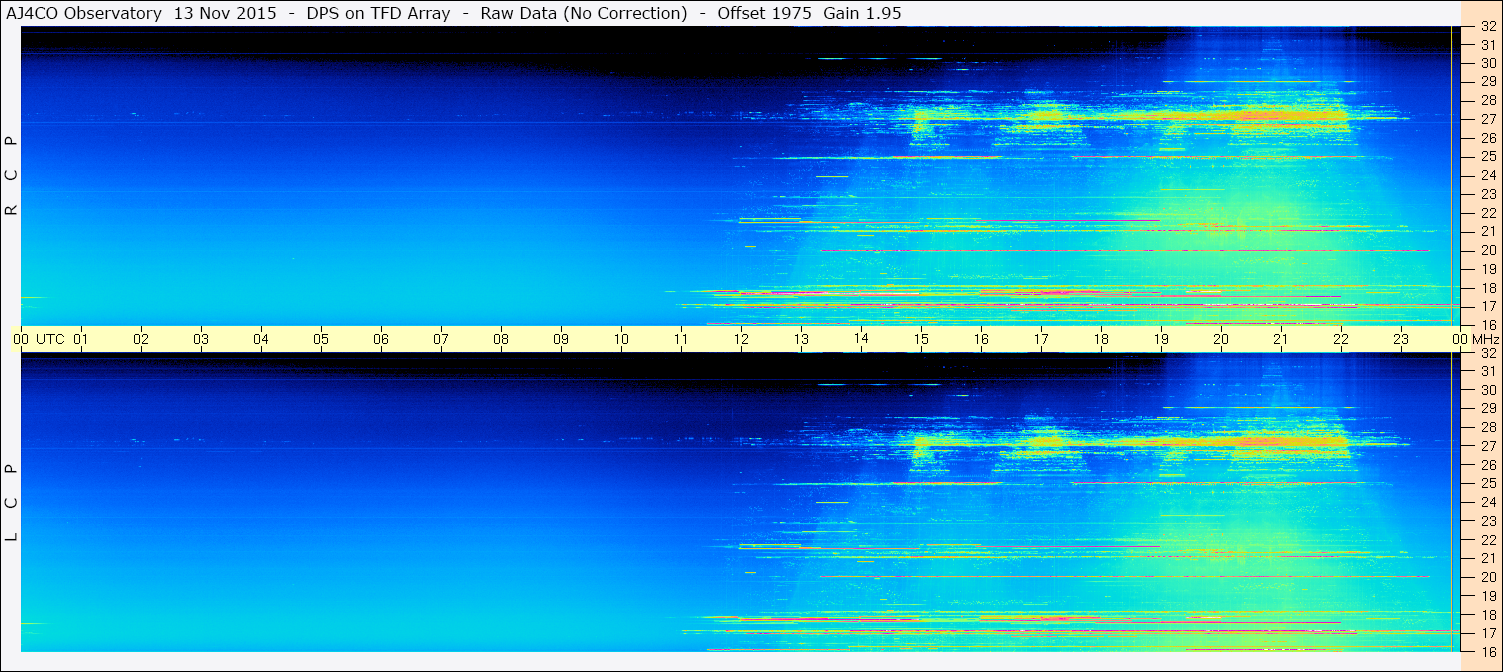This screenshot has height=672, width=1503.
Task: Click the LCP panel label
Action: (11, 503)
